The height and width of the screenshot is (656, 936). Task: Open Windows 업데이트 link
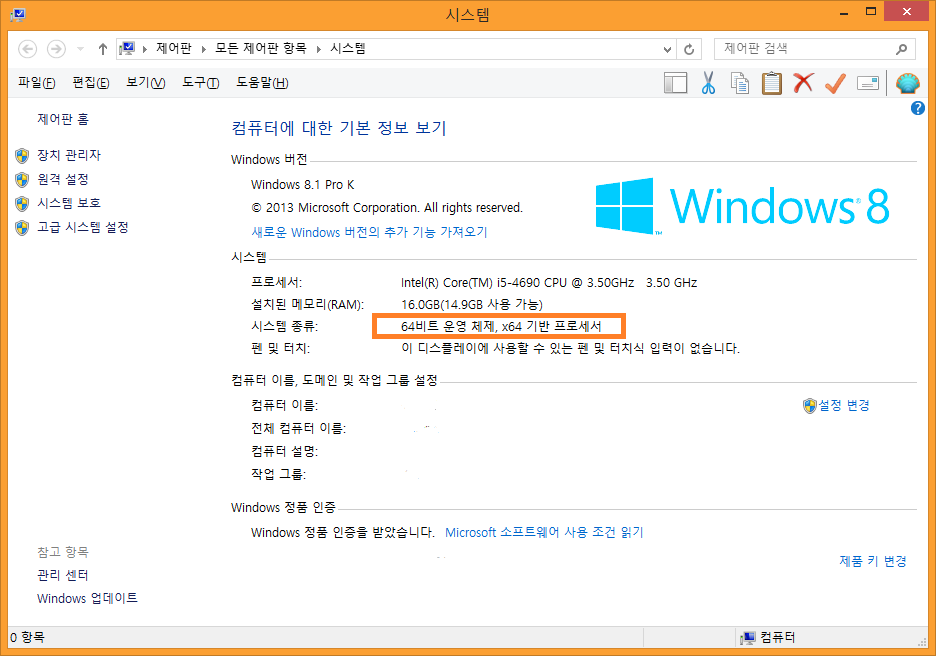coord(87,598)
